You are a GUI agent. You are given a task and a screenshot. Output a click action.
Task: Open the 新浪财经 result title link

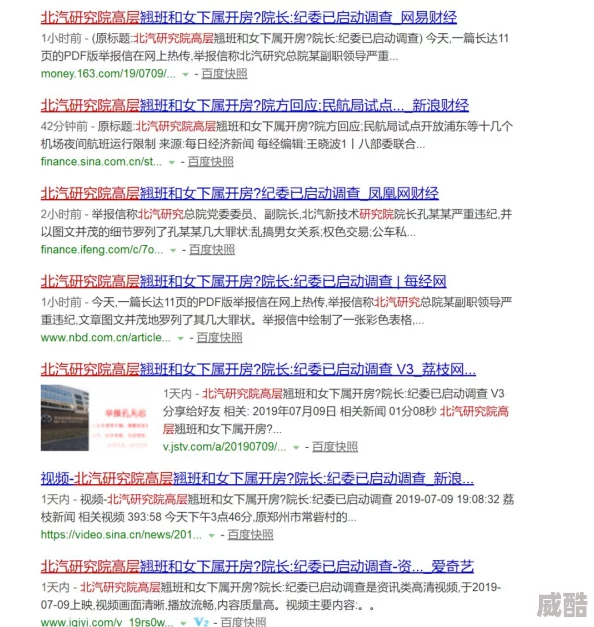[x=254, y=106]
